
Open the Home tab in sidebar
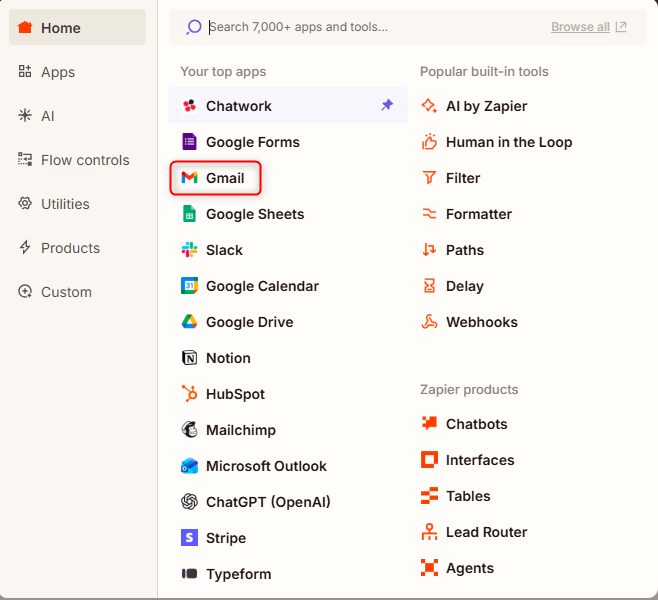coord(77,28)
